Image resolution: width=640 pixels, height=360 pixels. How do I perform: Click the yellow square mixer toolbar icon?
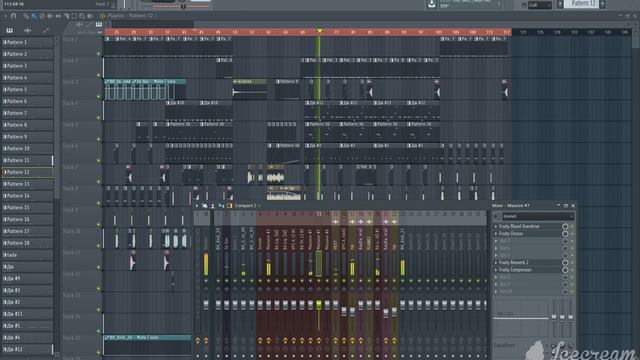pos(229,206)
